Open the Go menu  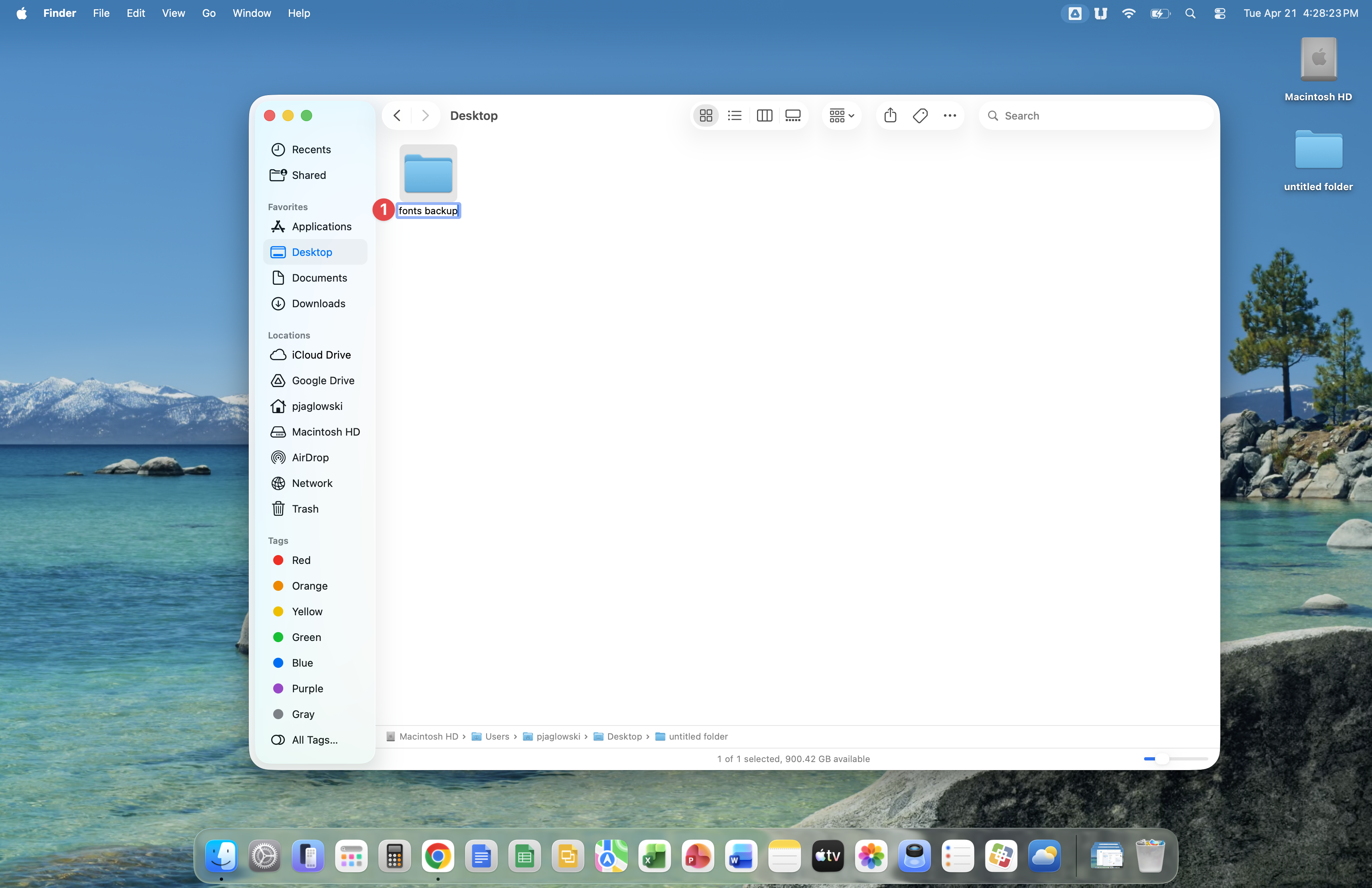tap(209, 13)
